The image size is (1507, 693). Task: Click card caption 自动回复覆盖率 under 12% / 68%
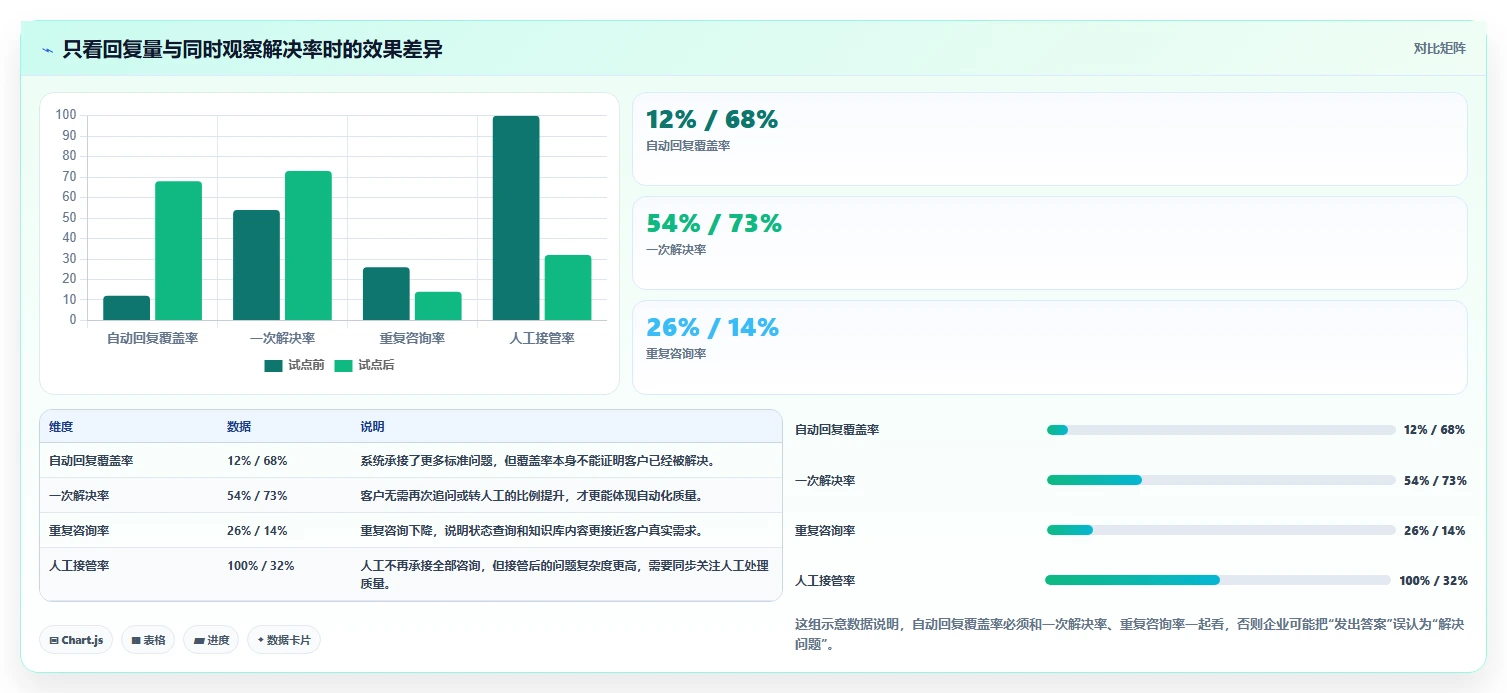689,146
